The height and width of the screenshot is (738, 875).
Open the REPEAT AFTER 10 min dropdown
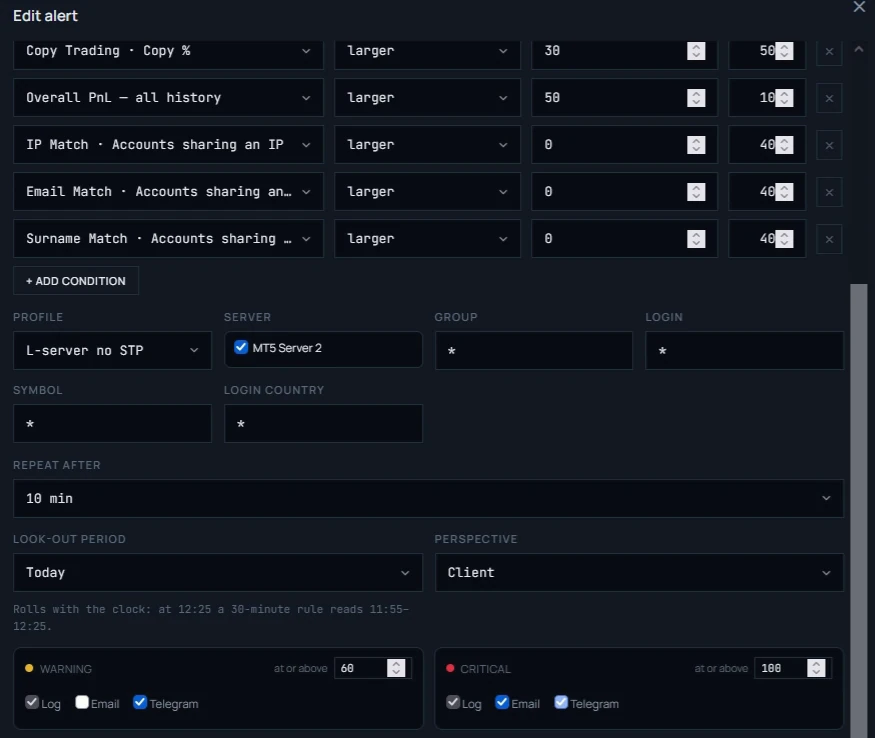click(428, 499)
